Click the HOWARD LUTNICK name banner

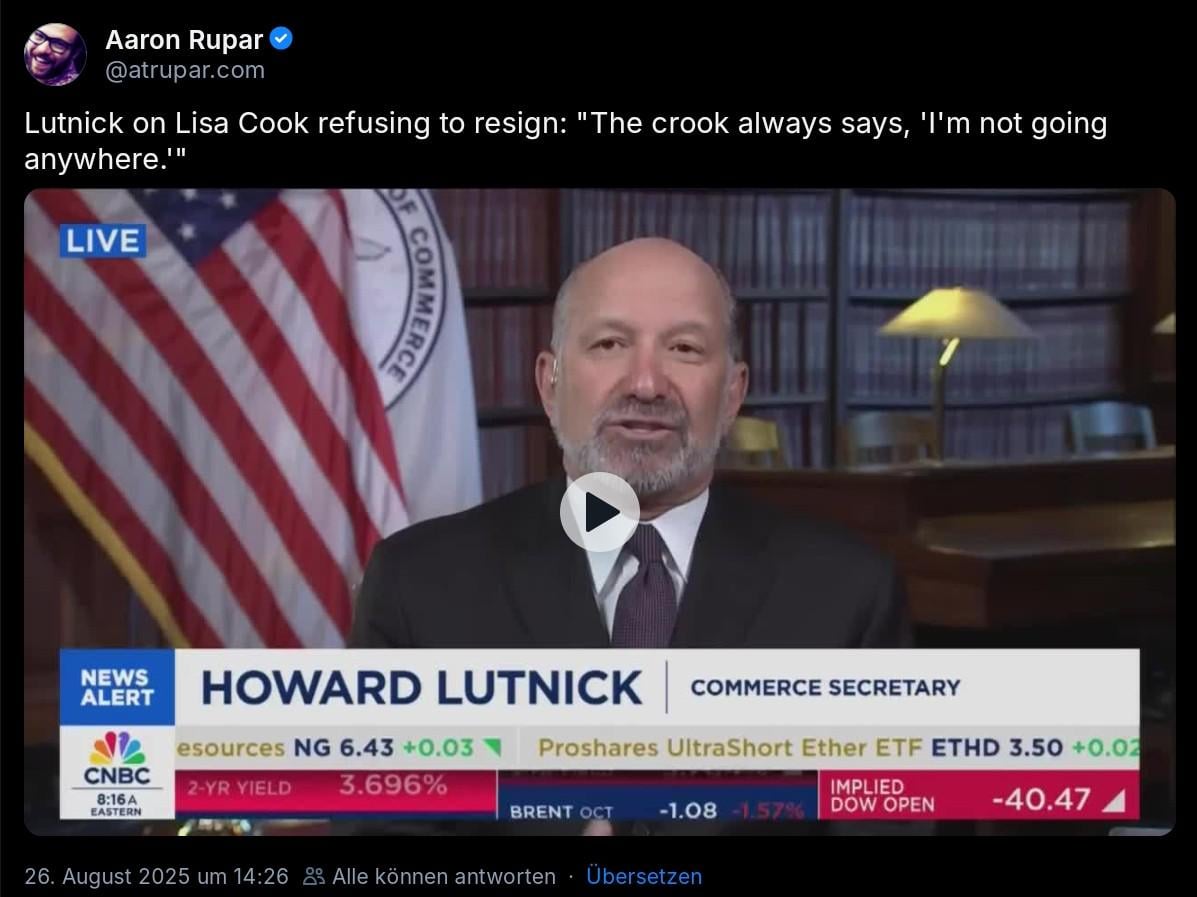coord(421,687)
